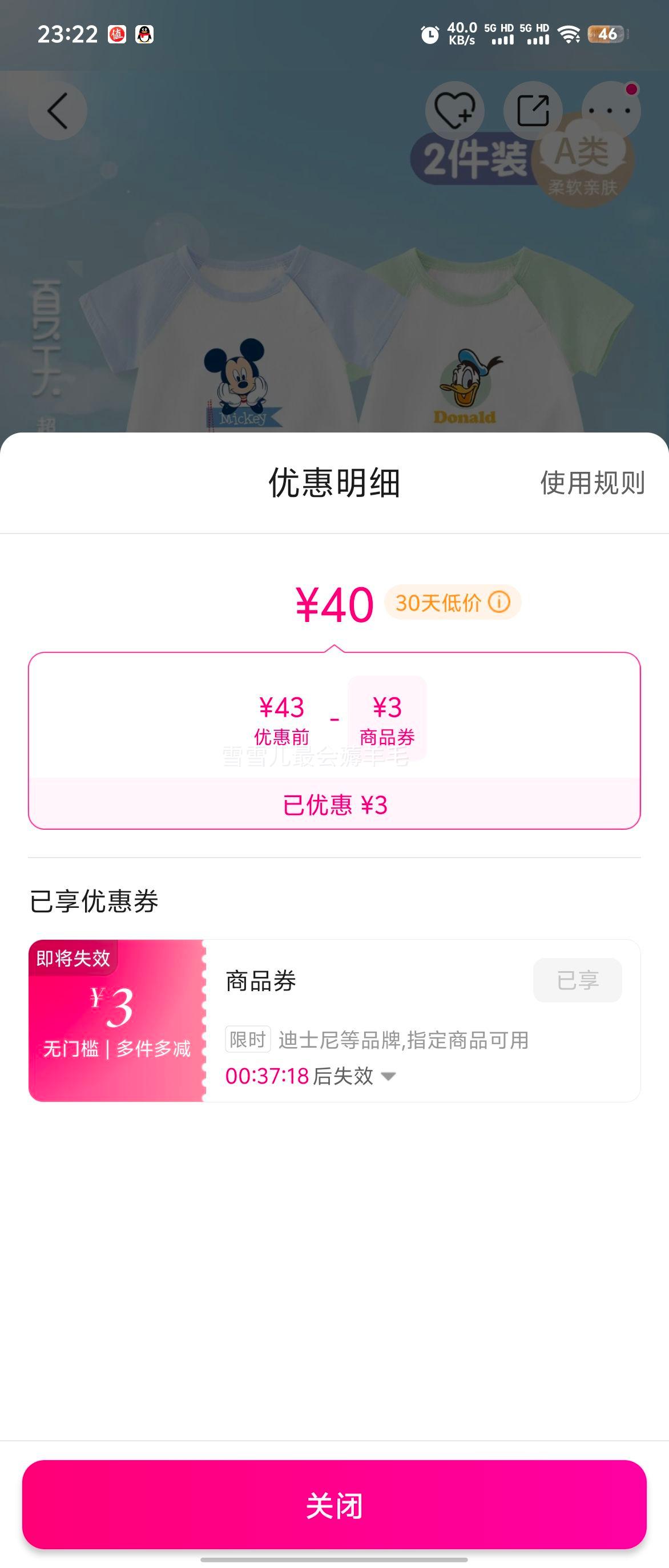
Task: Tap the 已享 coupon status button
Action: point(578,980)
